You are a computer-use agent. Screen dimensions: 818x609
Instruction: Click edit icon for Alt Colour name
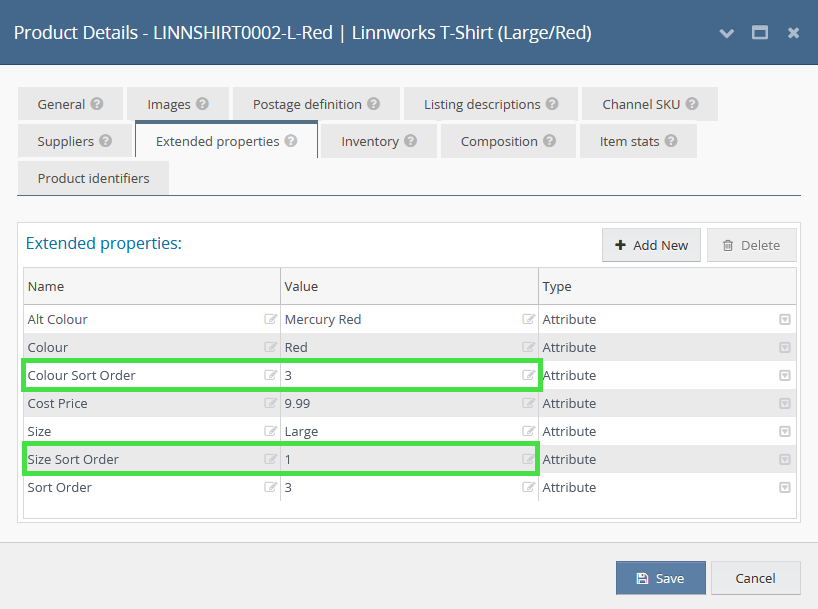(270, 319)
